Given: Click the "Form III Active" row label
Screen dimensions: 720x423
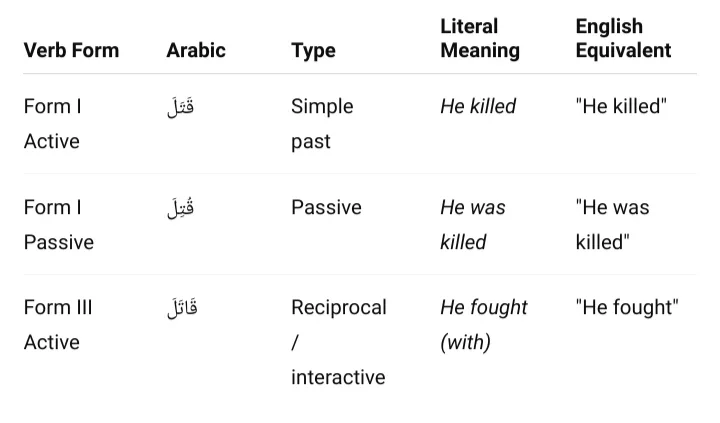Looking at the screenshot, I should point(58,325).
